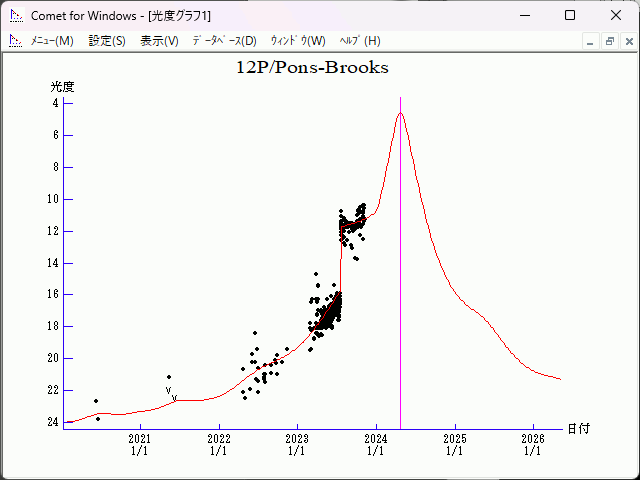Restore down the inner graph window
Viewport: 640px width, 480px height.
(x=609, y=41)
